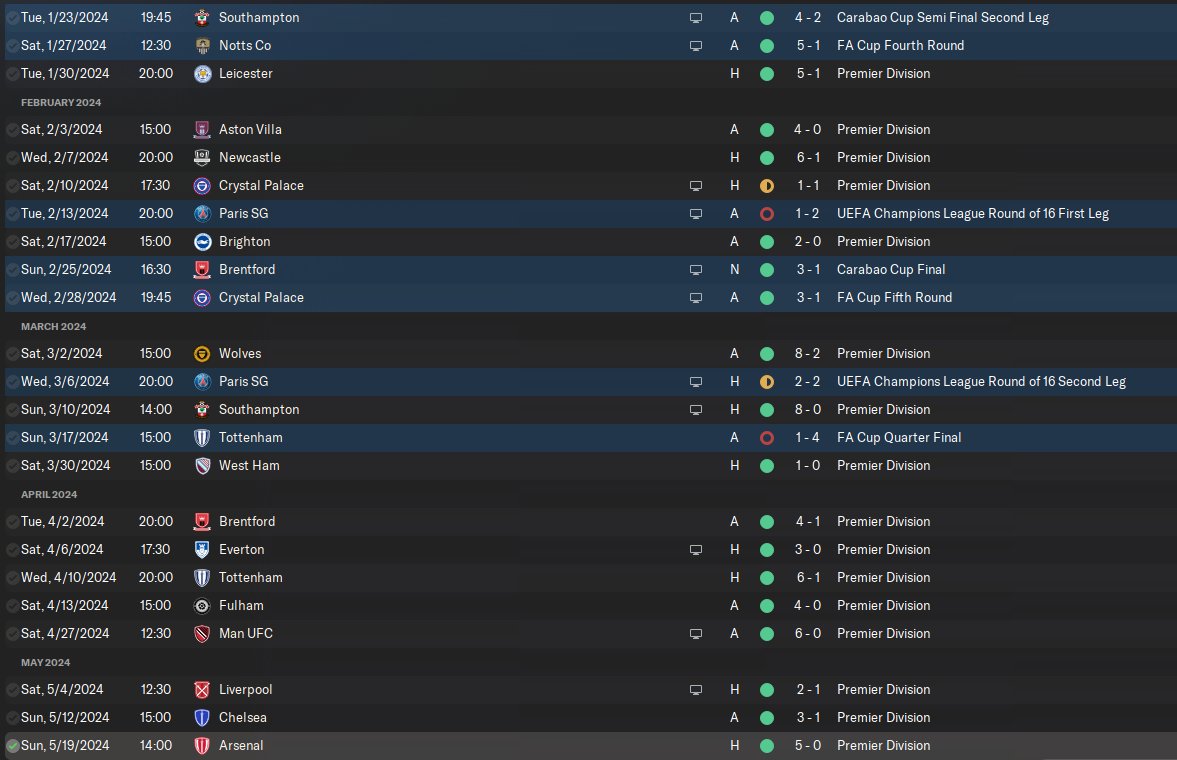Toggle the check circle beside Tue, 4/2/2024
Screen dimensions: 1177x760
(x=12, y=522)
